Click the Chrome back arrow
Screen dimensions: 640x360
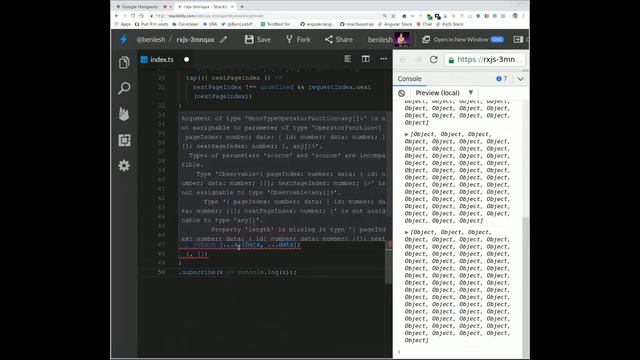[117, 16]
